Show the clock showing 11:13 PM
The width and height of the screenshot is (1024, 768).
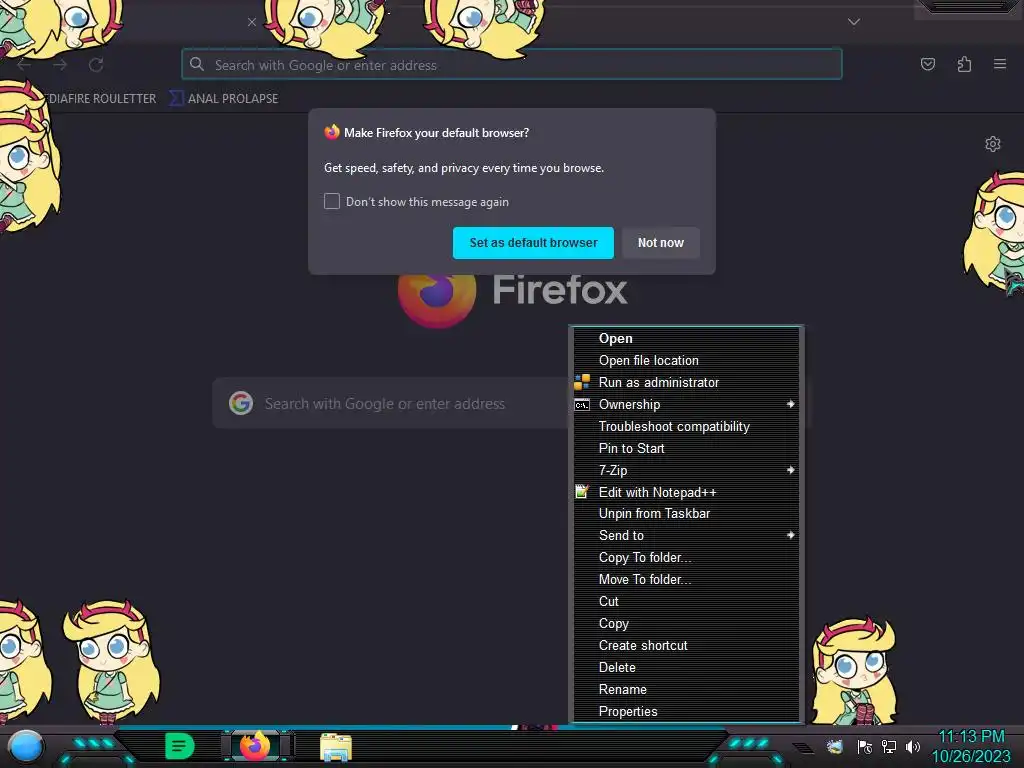pyautogui.click(x=971, y=737)
